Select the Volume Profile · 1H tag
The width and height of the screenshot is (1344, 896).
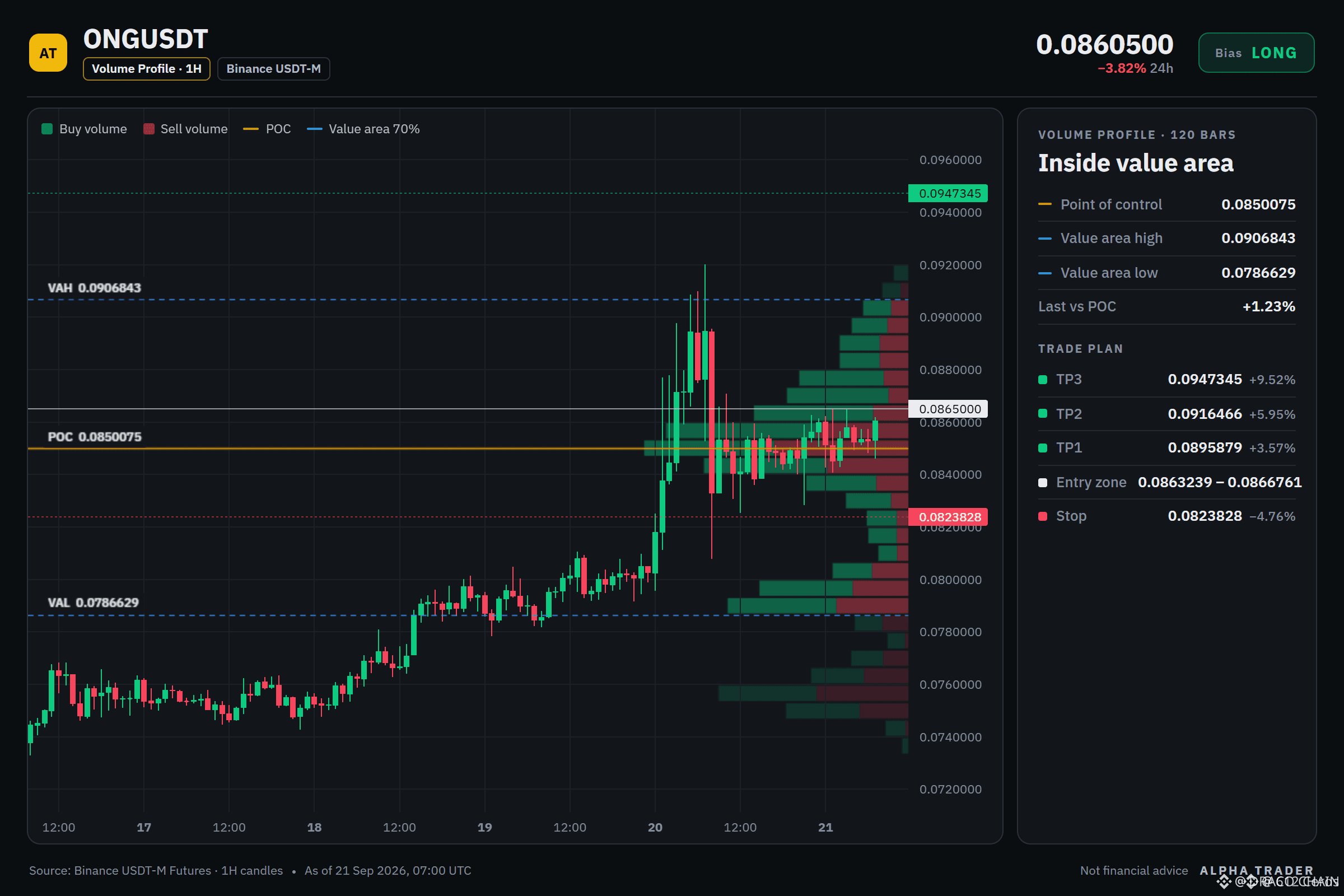click(x=146, y=68)
